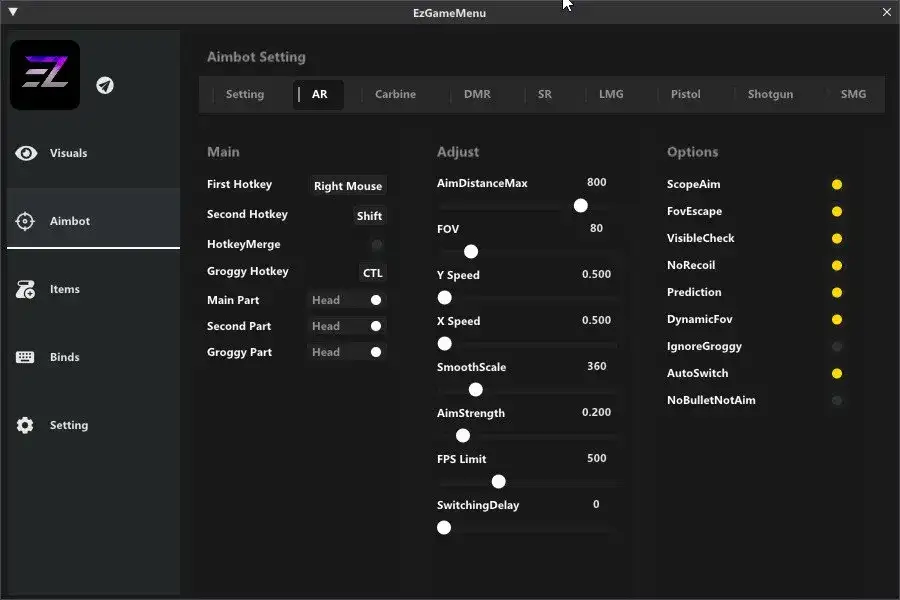Click the Right Mouse first hotkey button

(x=347, y=186)
